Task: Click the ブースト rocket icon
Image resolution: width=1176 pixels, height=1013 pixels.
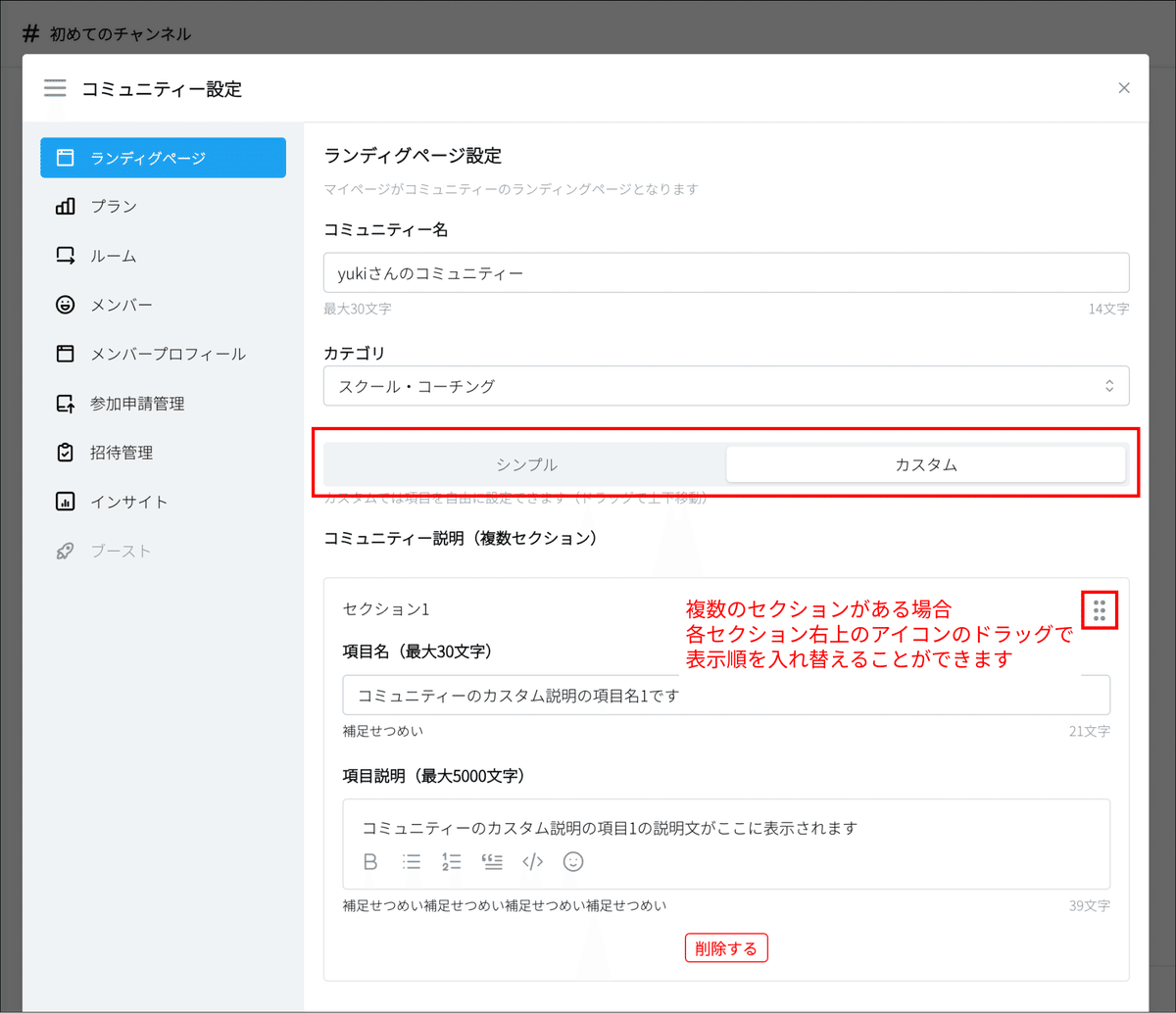Action: pos(66,551)
